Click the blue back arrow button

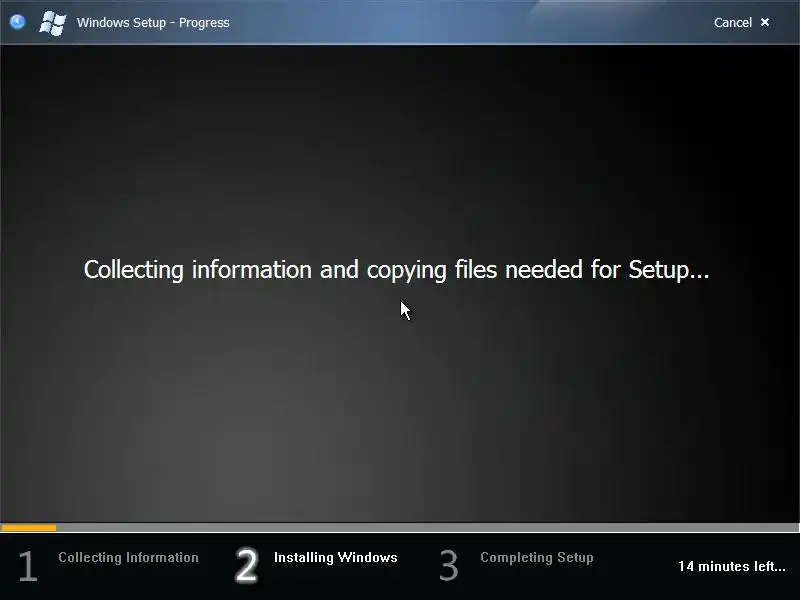coord(17,22)
